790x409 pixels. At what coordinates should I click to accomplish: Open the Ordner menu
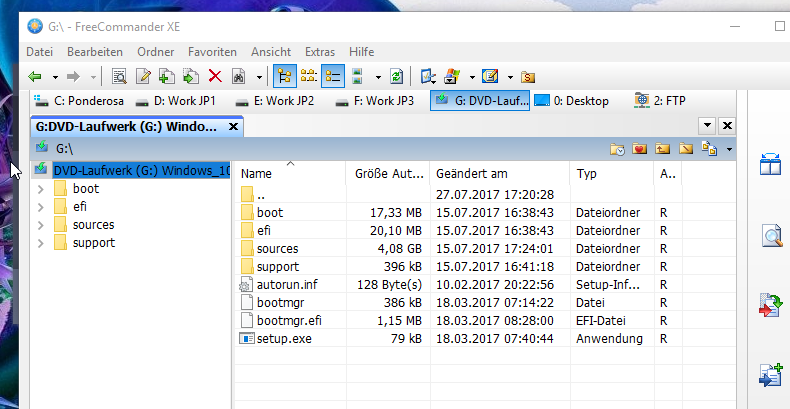(x=156, y=52)
